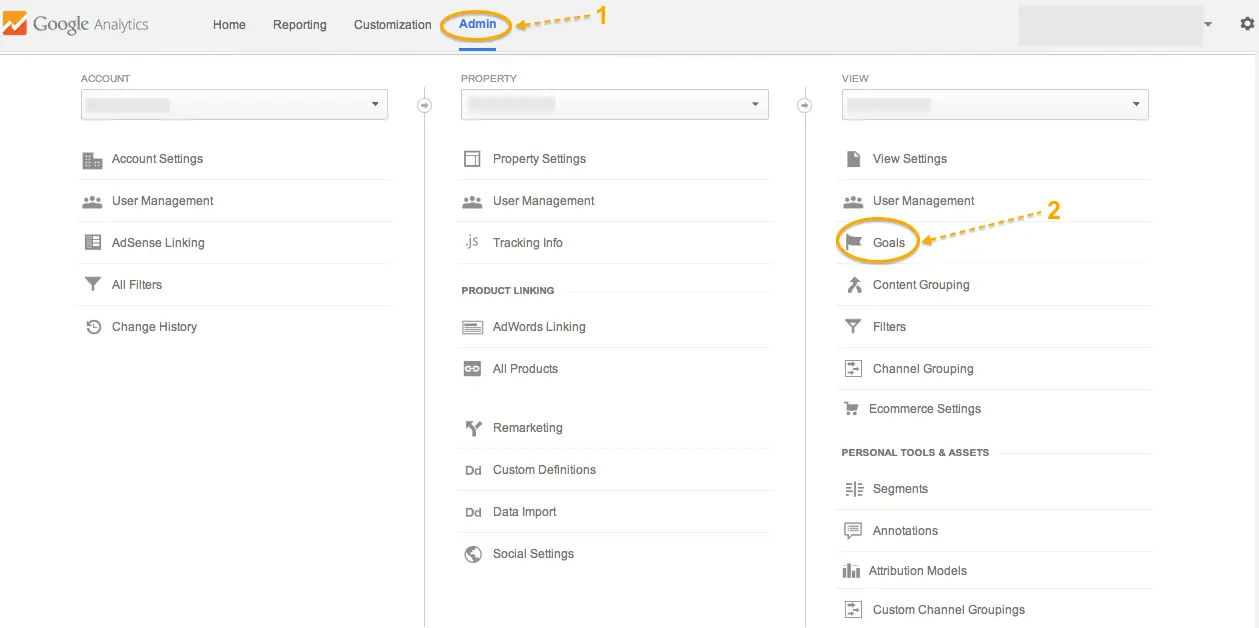Go to the Home tab
Image resolution: width=1259 pixels, height=628 pixels.
[229, 25]
